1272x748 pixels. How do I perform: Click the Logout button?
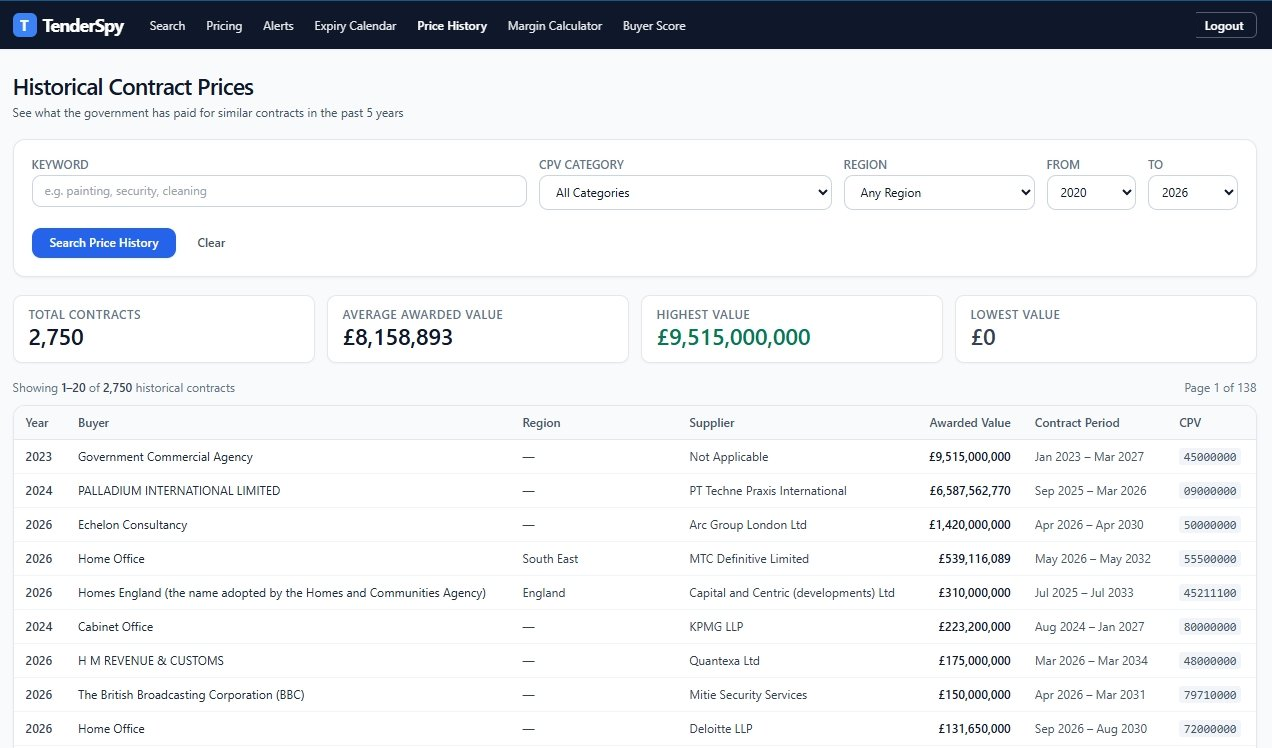pyautogui.click(x=1224, y=26)
